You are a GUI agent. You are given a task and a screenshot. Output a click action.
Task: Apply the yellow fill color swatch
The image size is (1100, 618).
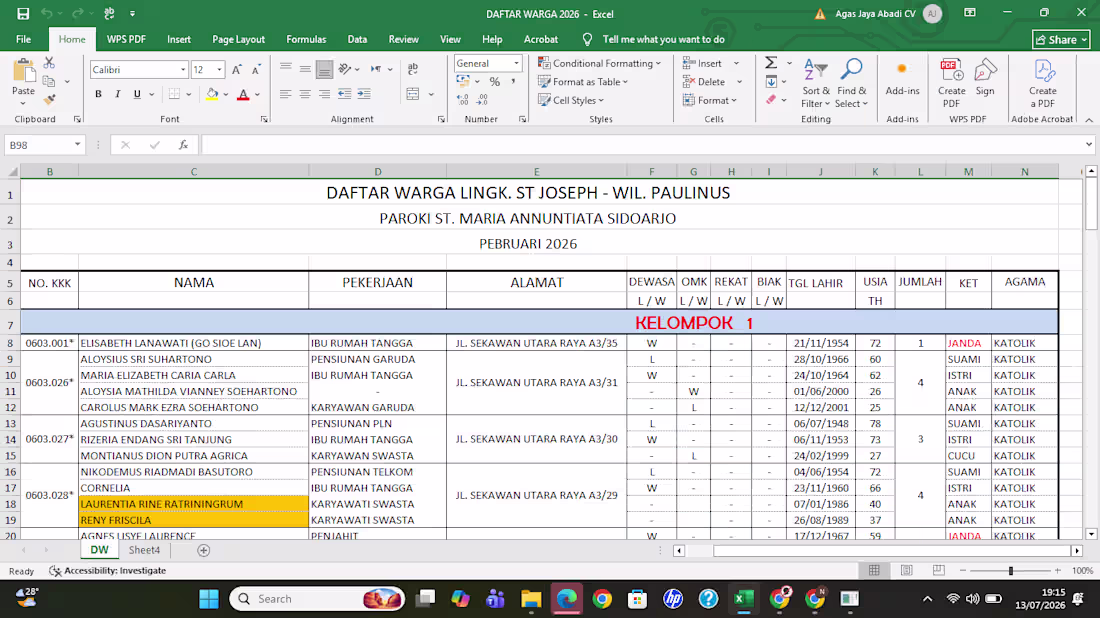pyautogui.click(x=213, y=94)
